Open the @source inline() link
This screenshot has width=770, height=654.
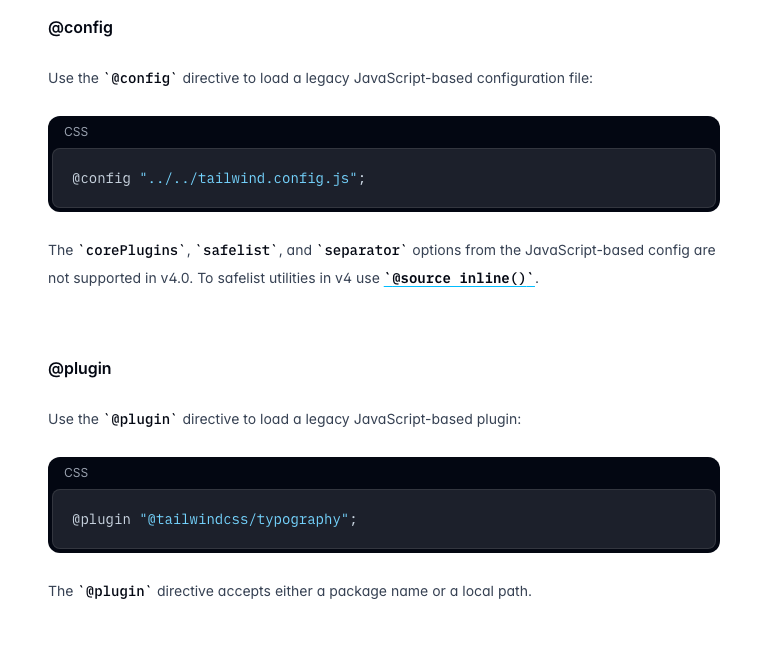click(460, 279)
